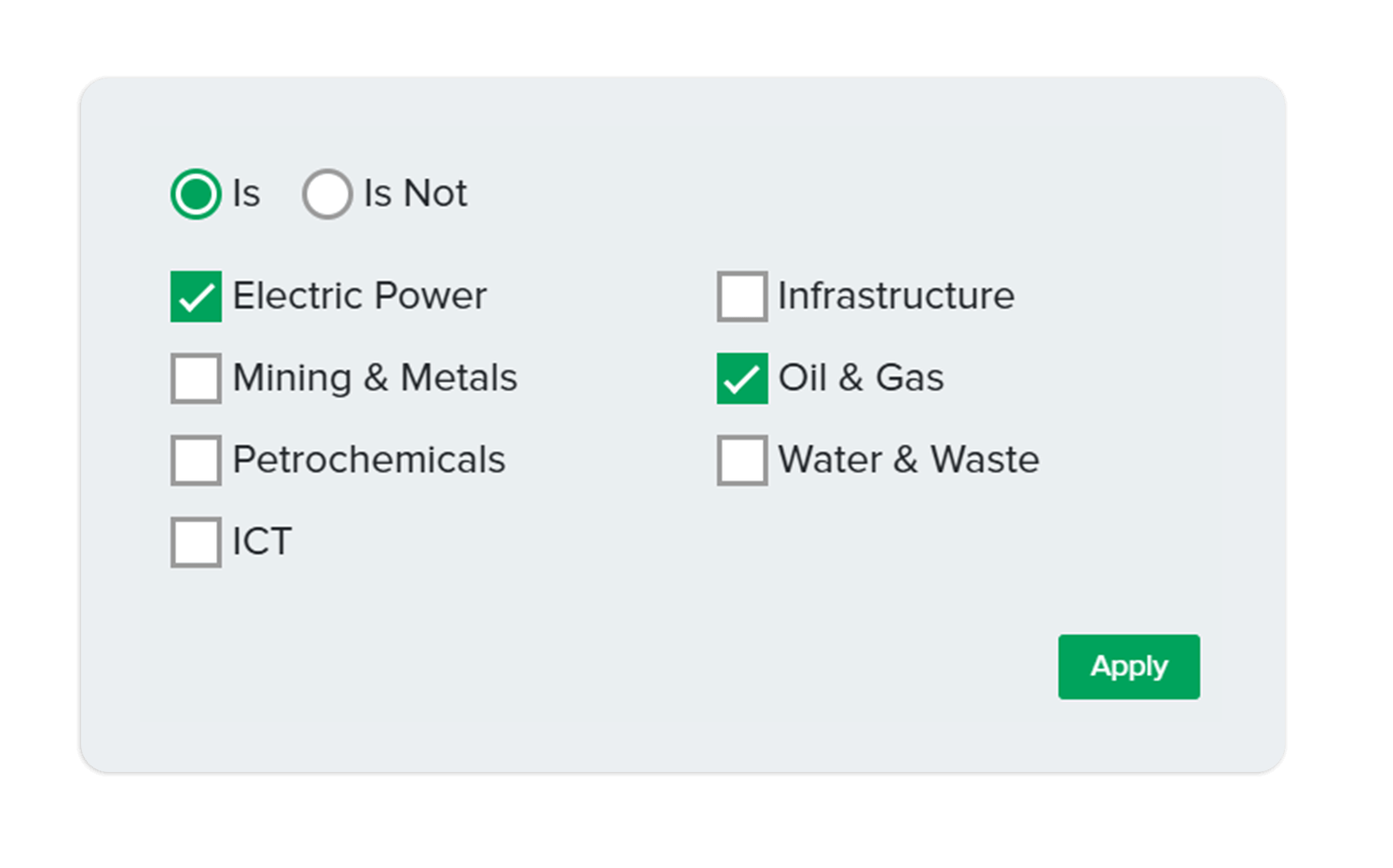Click the "Is" label text
The width and height of the screenshot is (1393, 868).
246,194
